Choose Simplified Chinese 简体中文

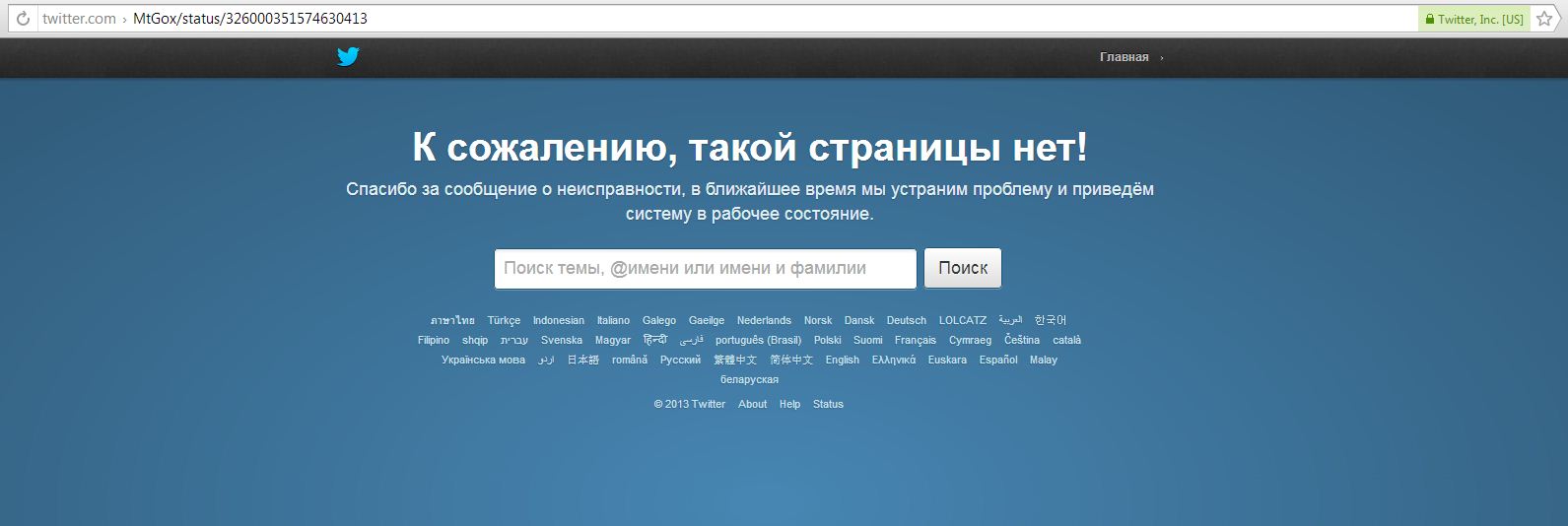791,360
